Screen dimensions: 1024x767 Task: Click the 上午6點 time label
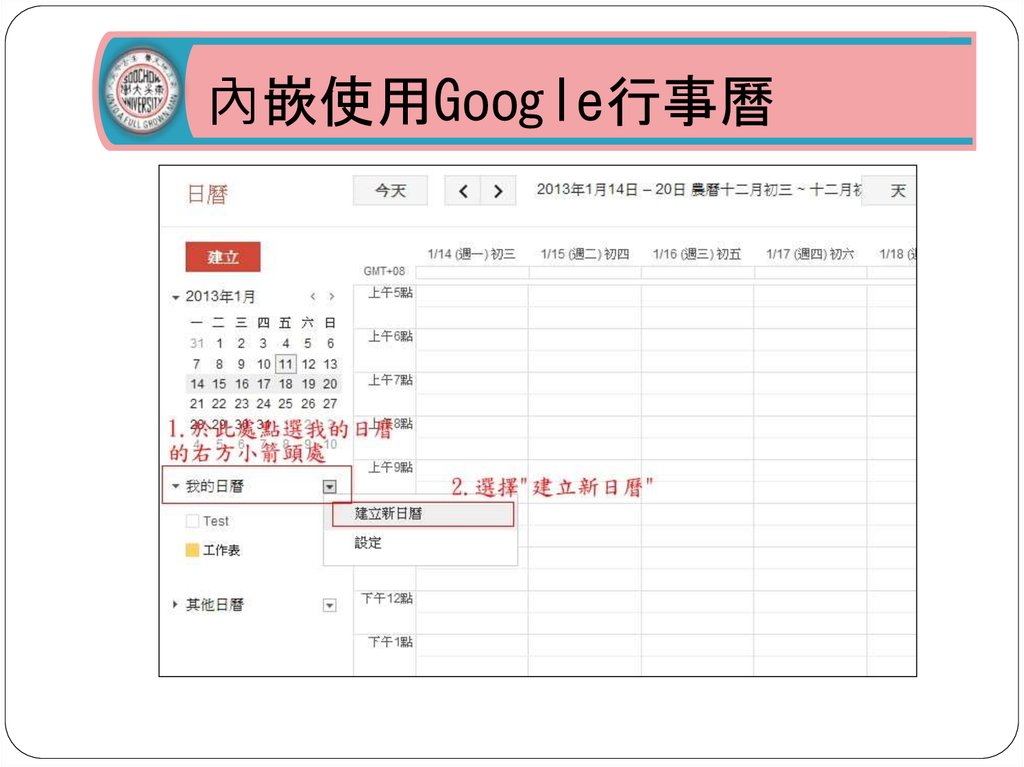[x=391, y=336]
